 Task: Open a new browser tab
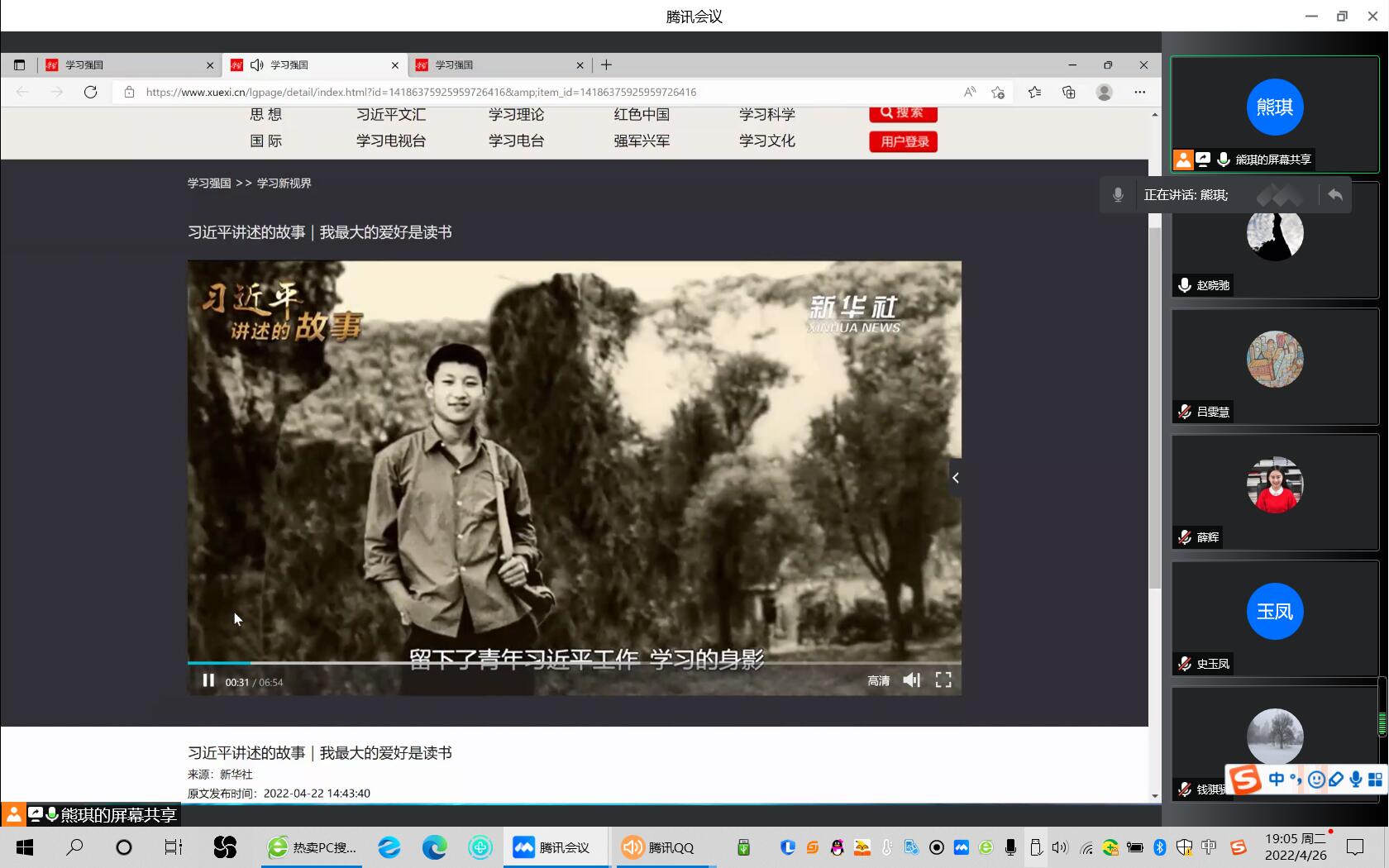coord(606,64)
